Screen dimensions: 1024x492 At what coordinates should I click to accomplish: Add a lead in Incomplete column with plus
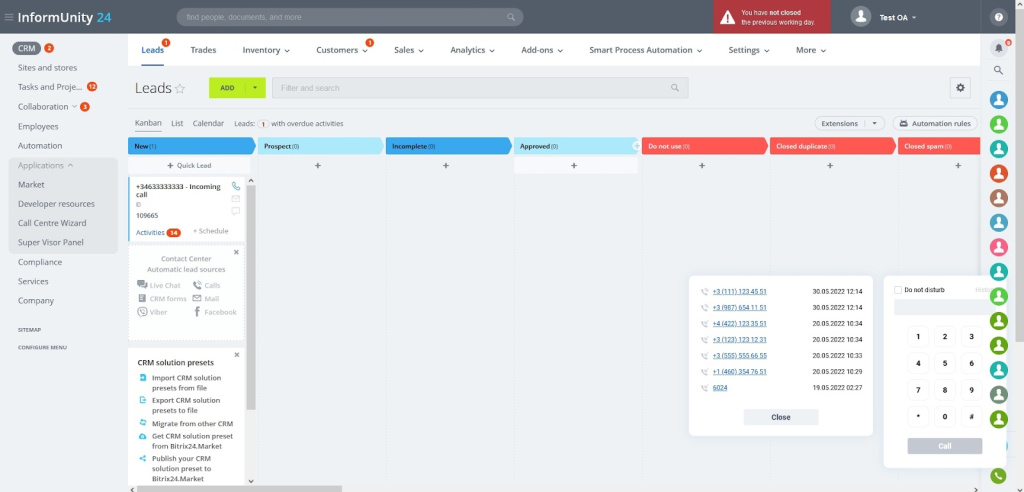point(446,165)
